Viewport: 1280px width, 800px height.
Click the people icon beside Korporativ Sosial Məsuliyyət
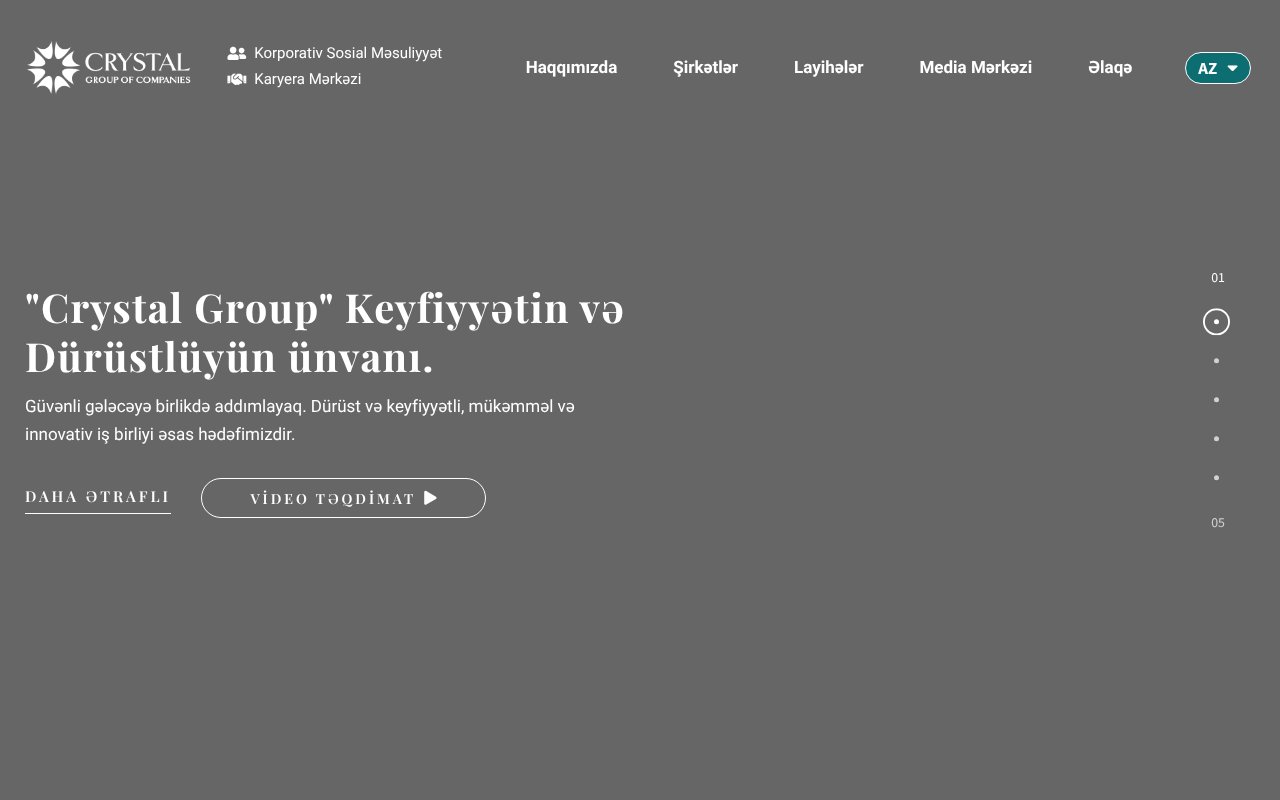[236, 53]
